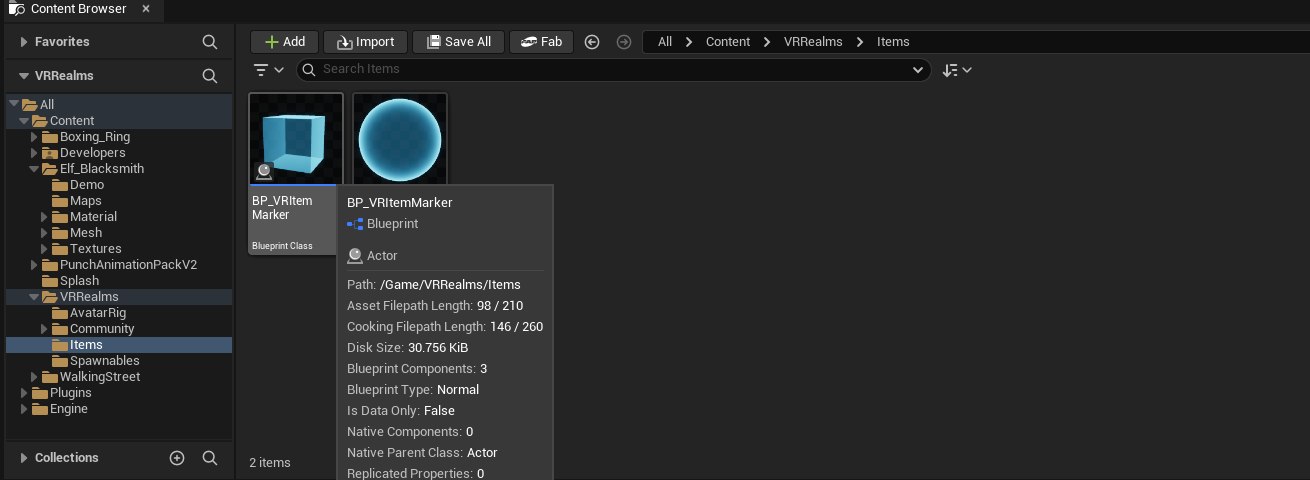Expand the WalkingStreet folder
Screen dimensions: 1310x480
[x=34, y=377]
